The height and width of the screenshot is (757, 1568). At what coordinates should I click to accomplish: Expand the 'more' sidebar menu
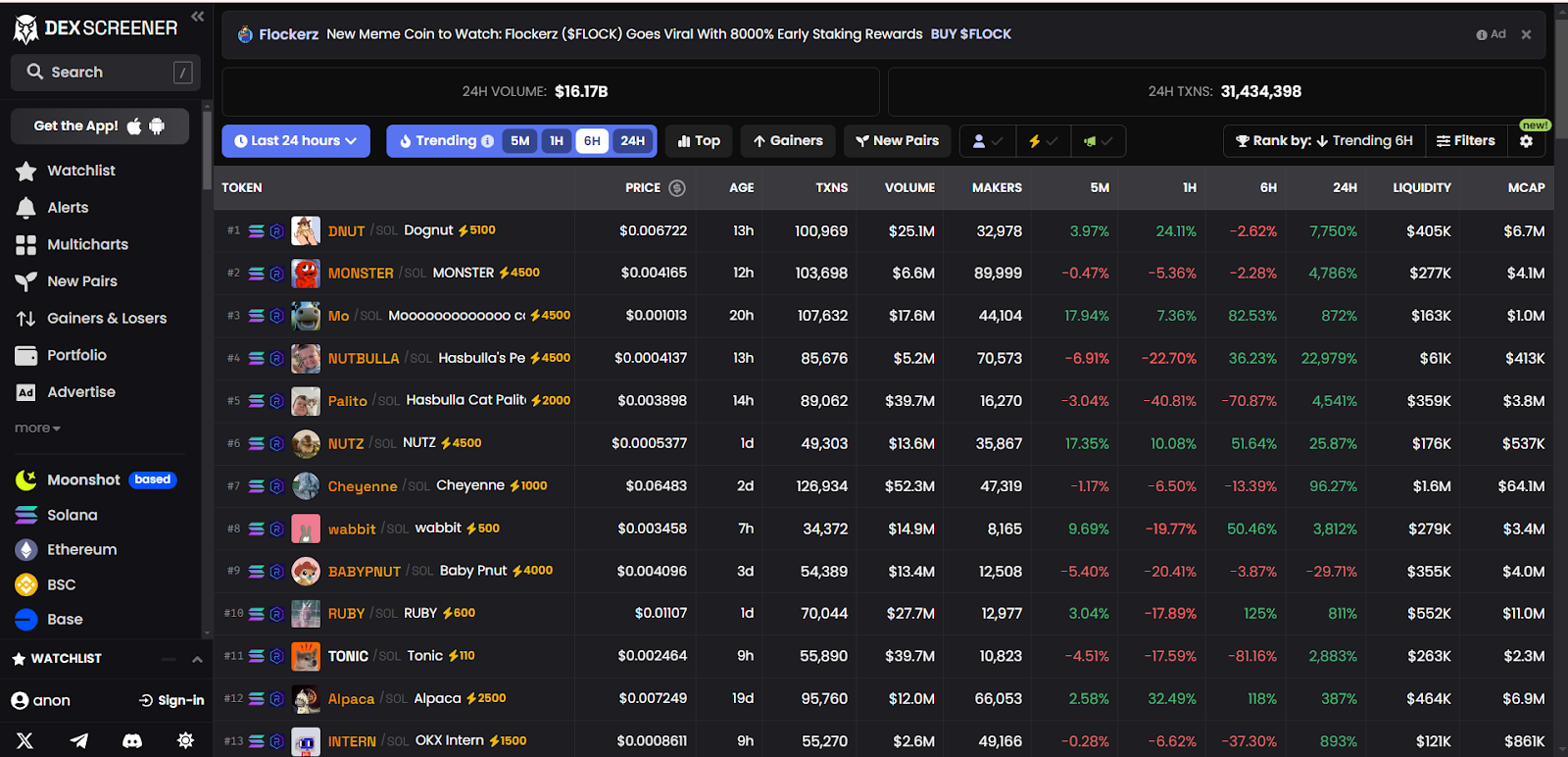(37, 429)
